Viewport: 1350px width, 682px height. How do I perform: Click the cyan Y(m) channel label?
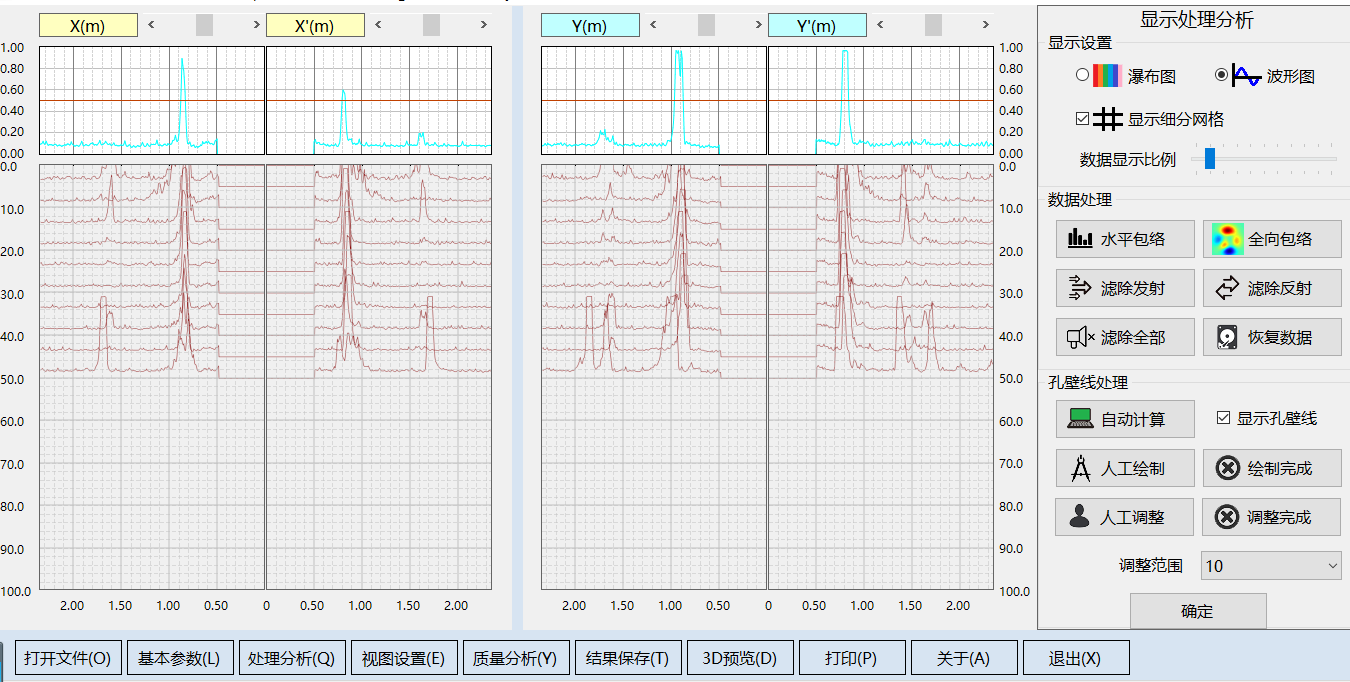pyautogui.click(x=590, y=26)
